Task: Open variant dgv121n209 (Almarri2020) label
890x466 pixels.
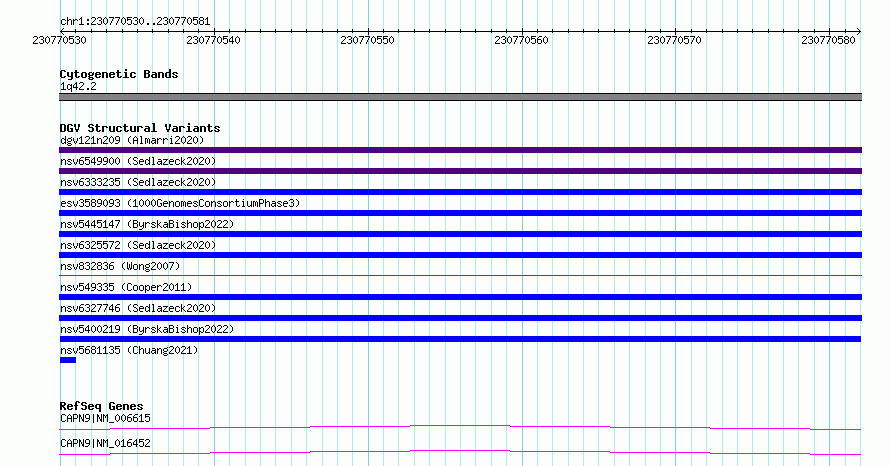Action: (132, 140)
